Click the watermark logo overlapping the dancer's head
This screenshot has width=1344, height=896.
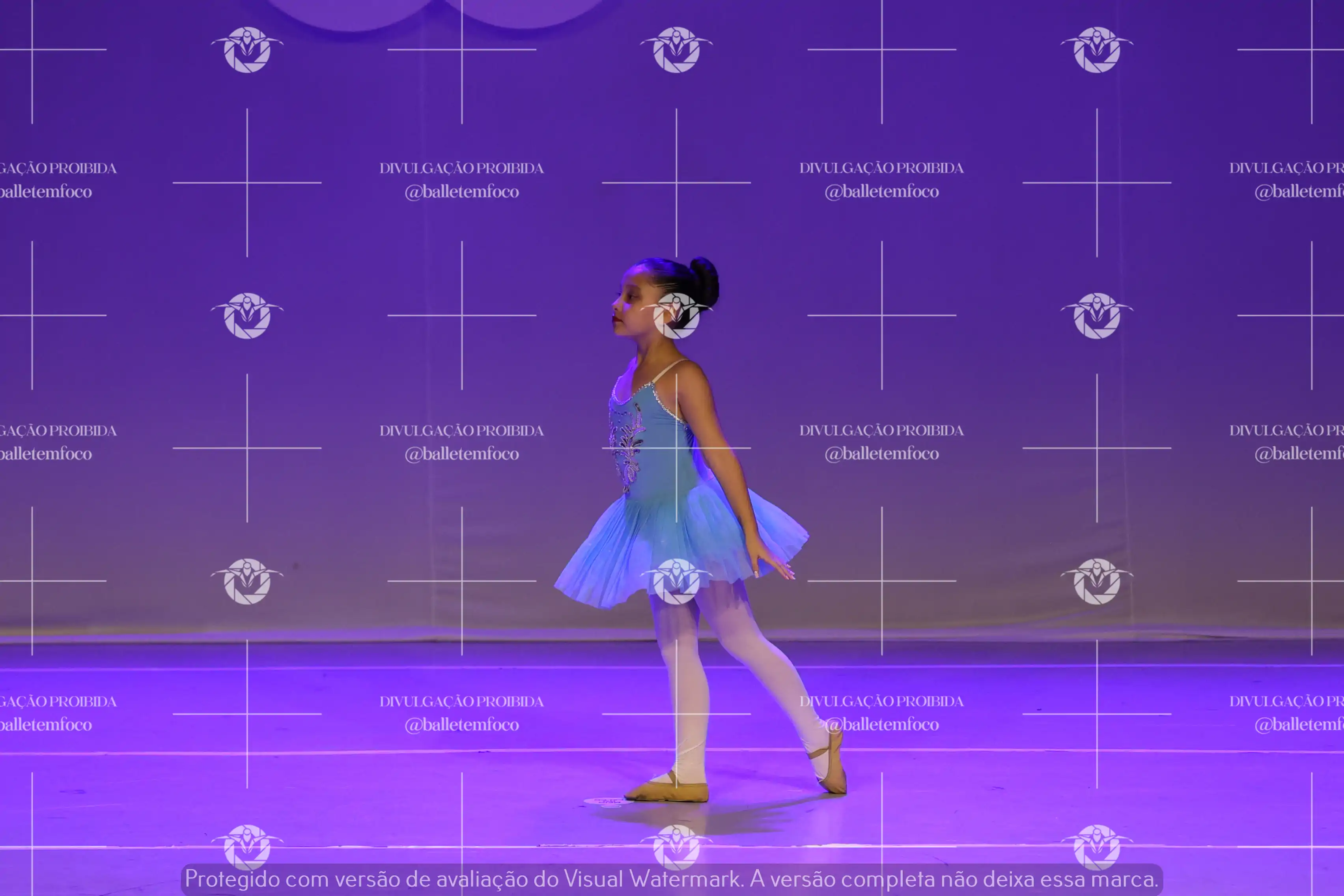pos(676,315)
